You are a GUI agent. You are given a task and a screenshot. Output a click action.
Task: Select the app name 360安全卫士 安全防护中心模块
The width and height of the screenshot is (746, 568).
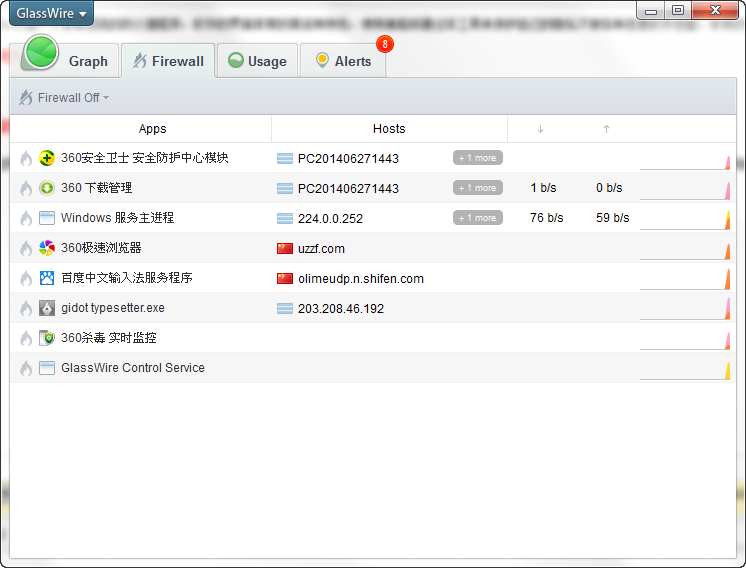coord(145,158)
